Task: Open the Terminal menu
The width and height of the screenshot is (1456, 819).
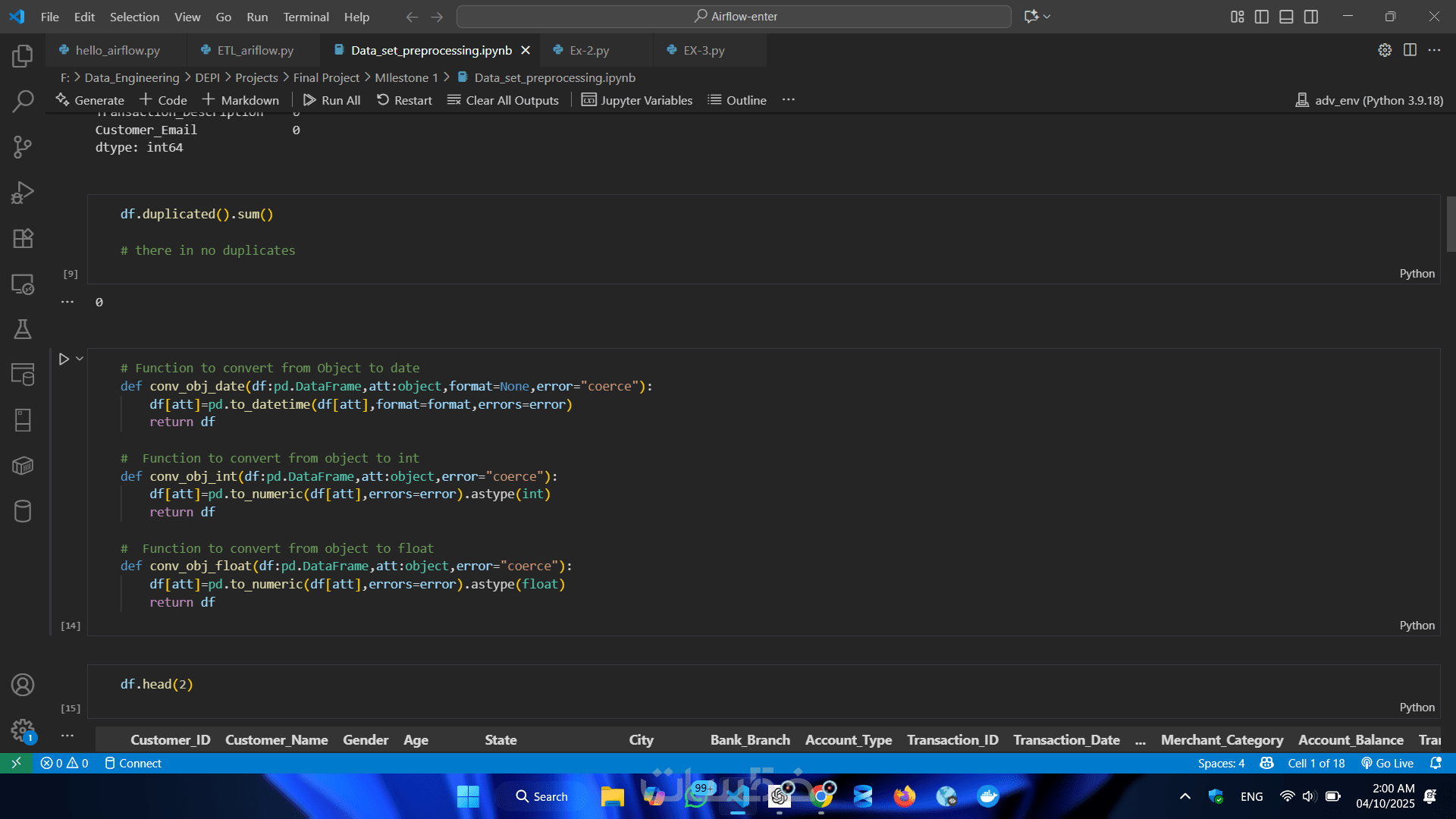Action: point(306,17)
